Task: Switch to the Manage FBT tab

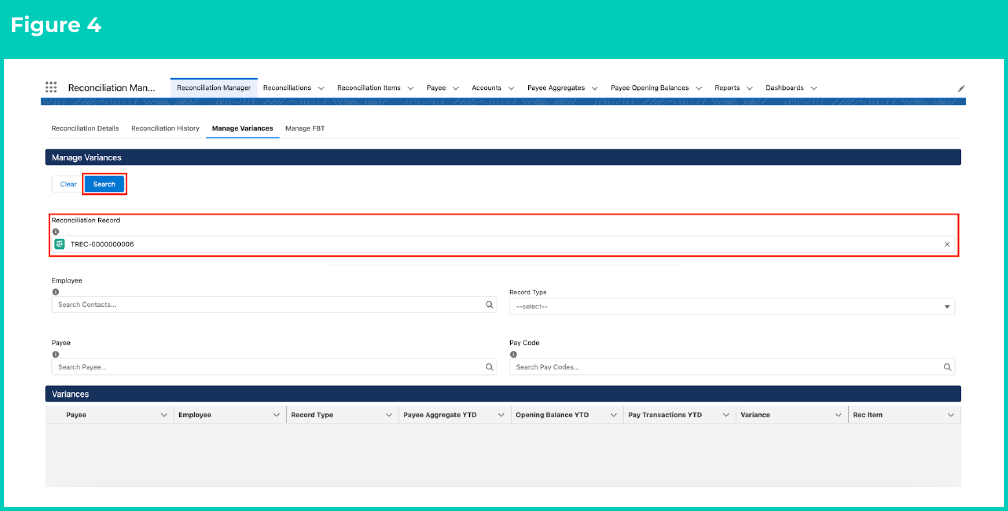Action: point(305,129)
